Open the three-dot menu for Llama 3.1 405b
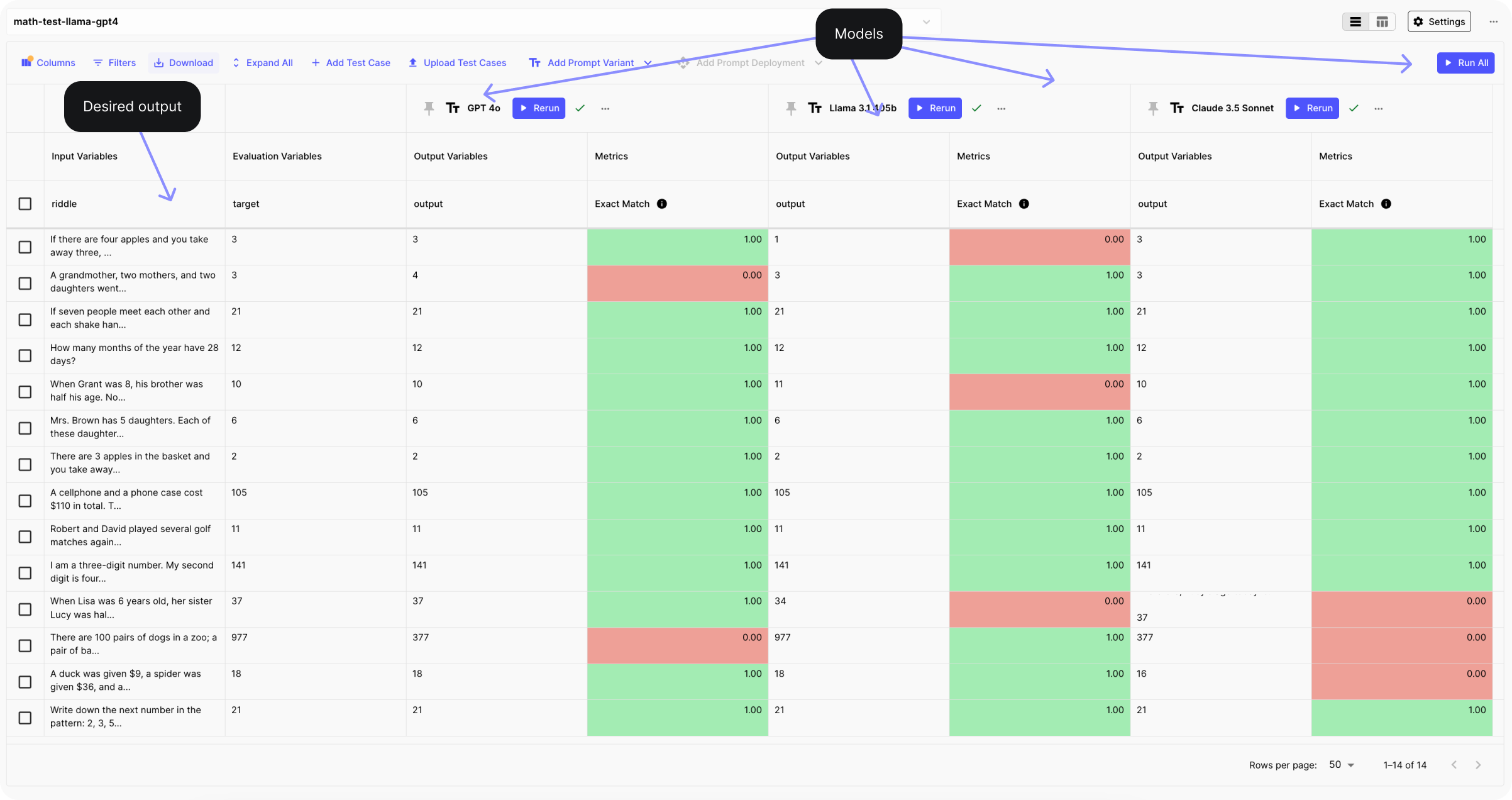Screen dimensions: 1512x800 1001,108
